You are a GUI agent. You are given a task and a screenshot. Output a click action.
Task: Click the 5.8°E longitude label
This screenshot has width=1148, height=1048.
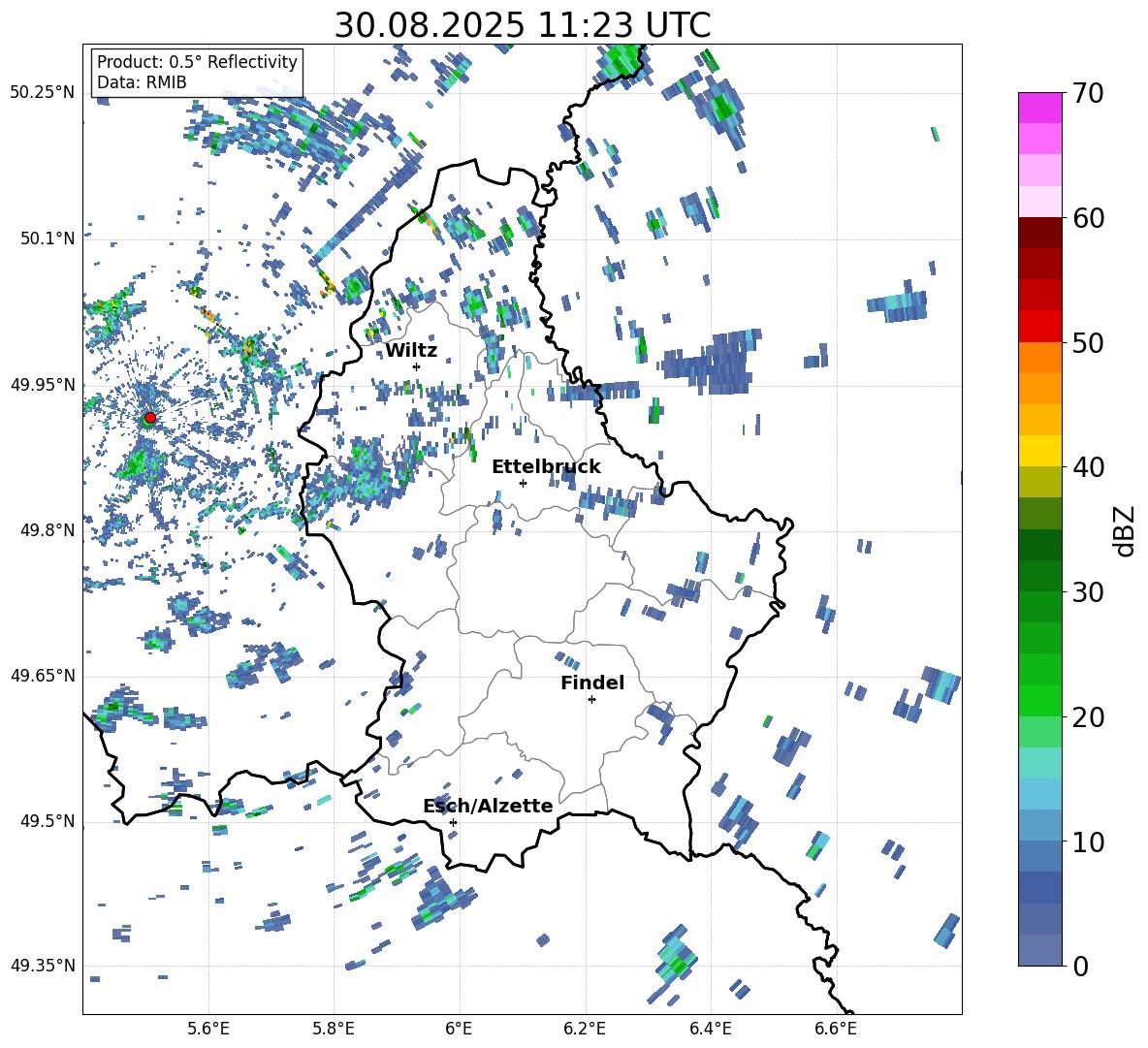[334, 1029]
